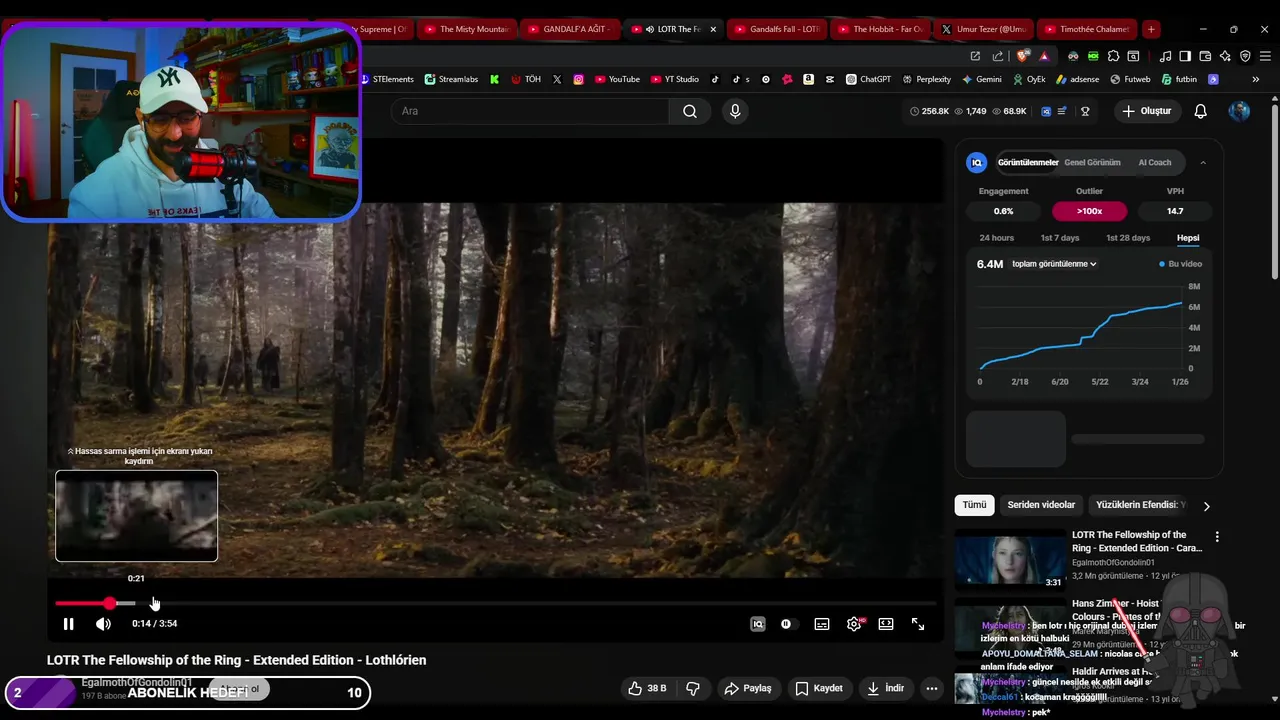Open the Streamlabs bookmark
This screenshot has height=720, width=1280.
pyautogui.click(x=451, y=79)
